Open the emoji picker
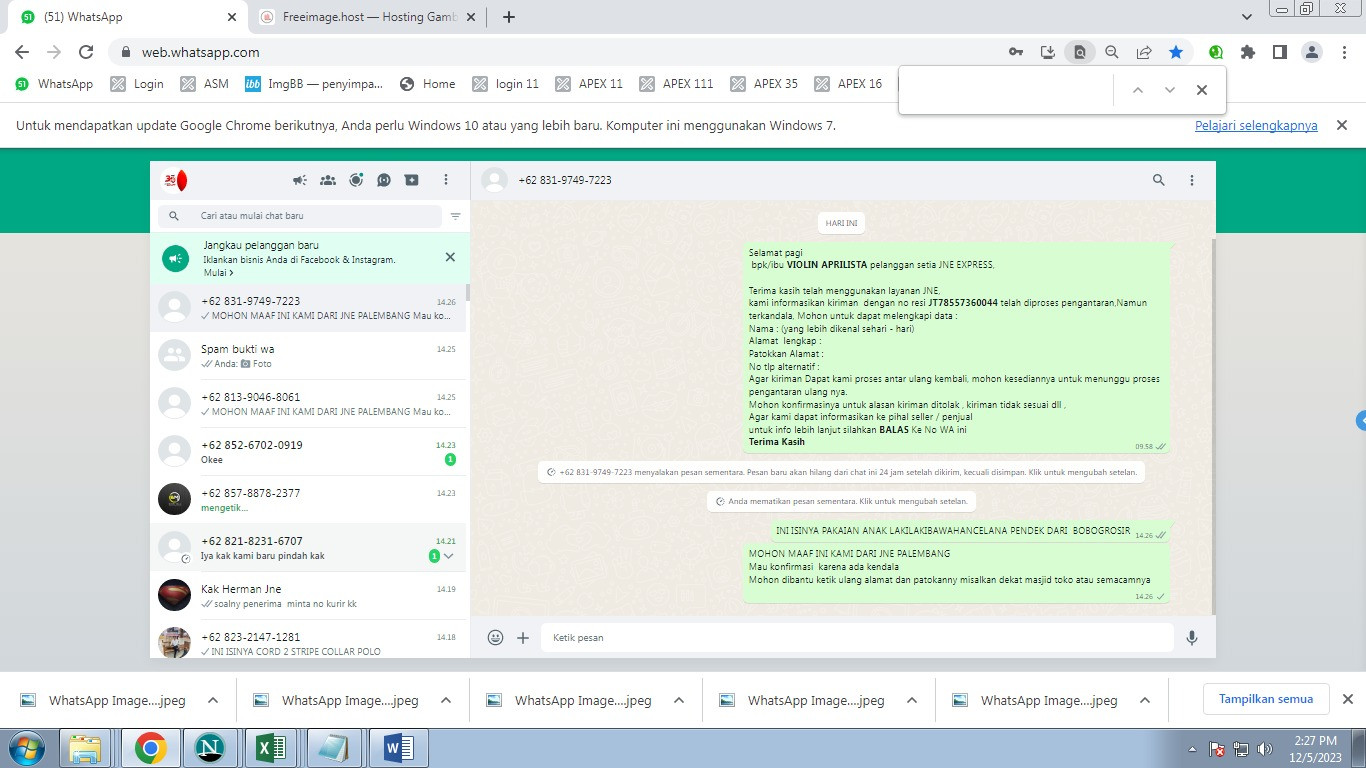 [495, 637]
